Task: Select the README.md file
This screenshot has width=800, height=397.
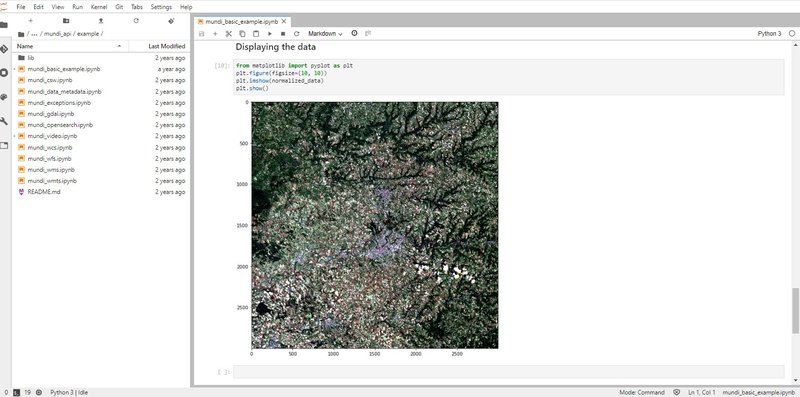Action: tap(101, 192)
